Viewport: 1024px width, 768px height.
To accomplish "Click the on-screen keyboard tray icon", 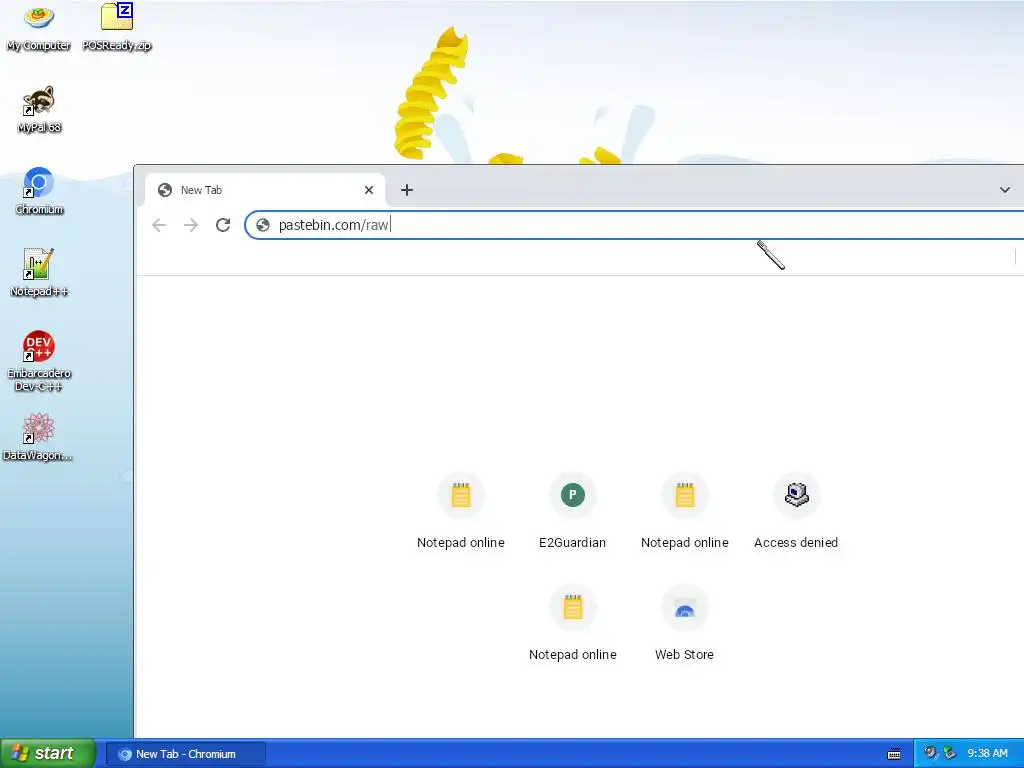I will 894,754.
